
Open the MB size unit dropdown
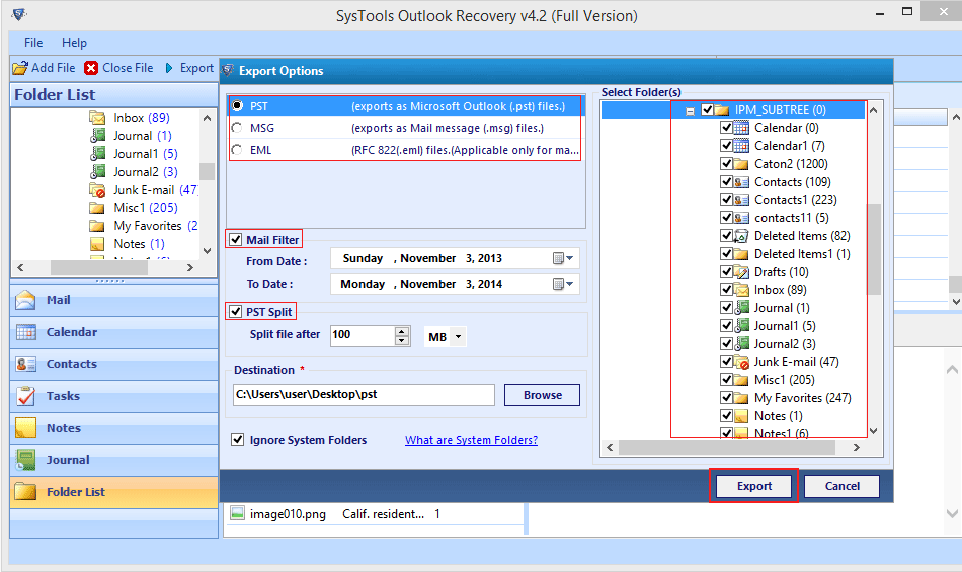(445, 337)
